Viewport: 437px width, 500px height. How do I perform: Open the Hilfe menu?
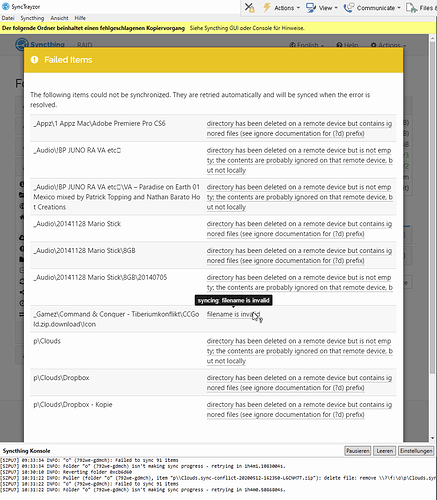click(80, 18)
